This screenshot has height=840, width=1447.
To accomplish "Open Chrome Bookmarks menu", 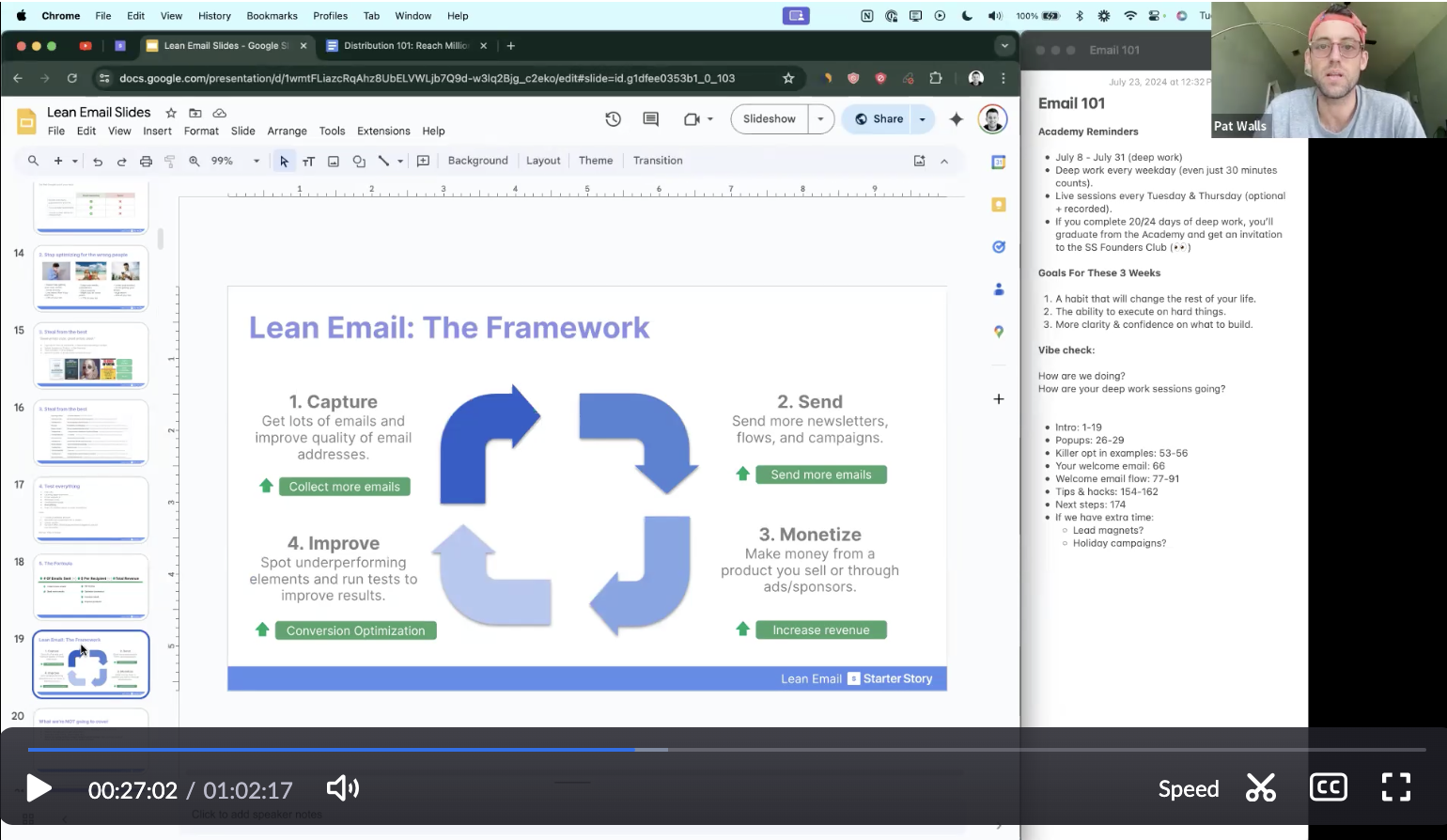I will pos(272,16).
